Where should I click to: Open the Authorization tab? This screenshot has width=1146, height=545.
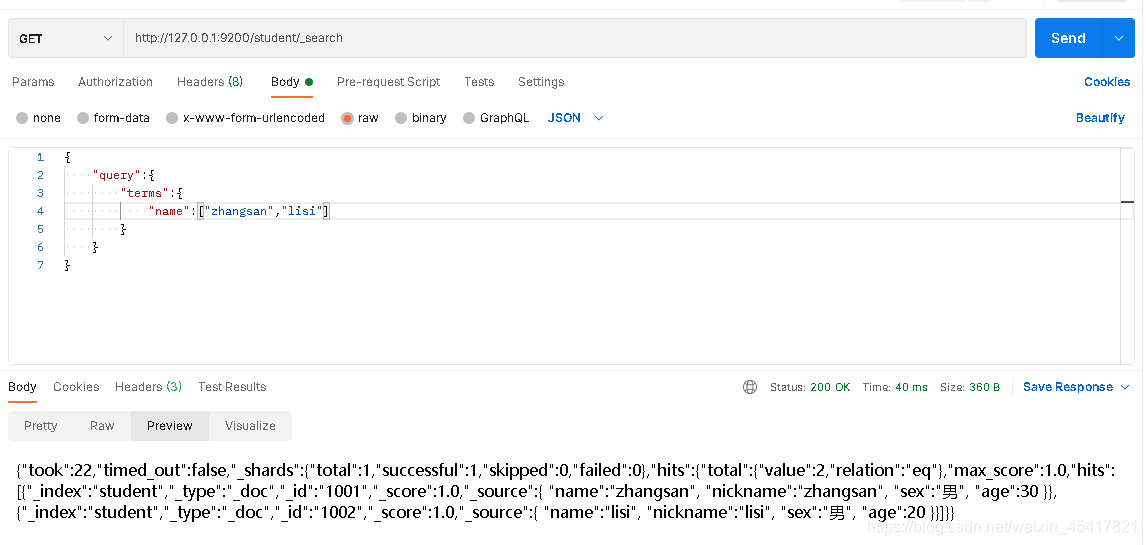pos(115,82)
